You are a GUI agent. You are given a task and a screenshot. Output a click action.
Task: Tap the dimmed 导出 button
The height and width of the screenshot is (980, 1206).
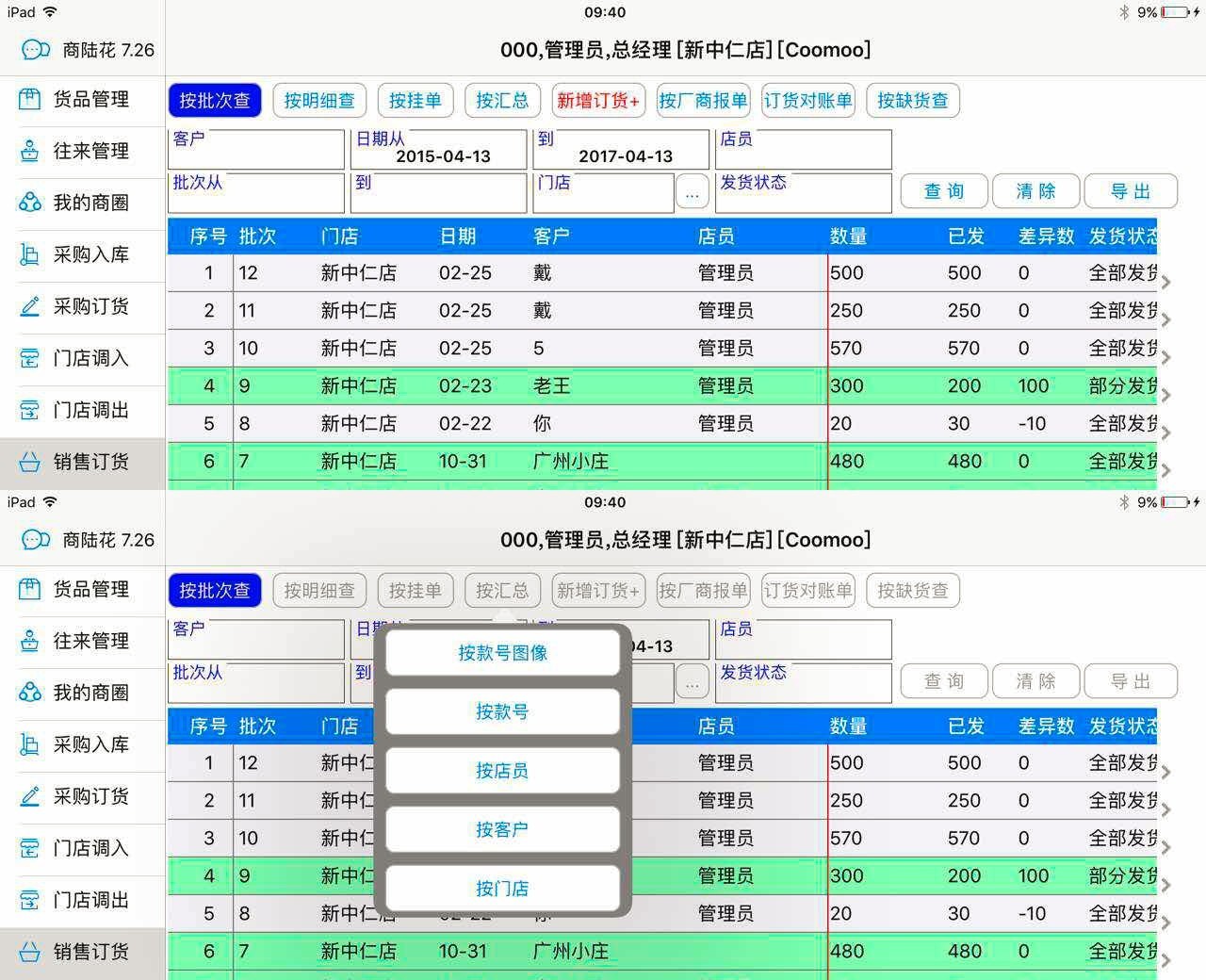[1131, 681]
